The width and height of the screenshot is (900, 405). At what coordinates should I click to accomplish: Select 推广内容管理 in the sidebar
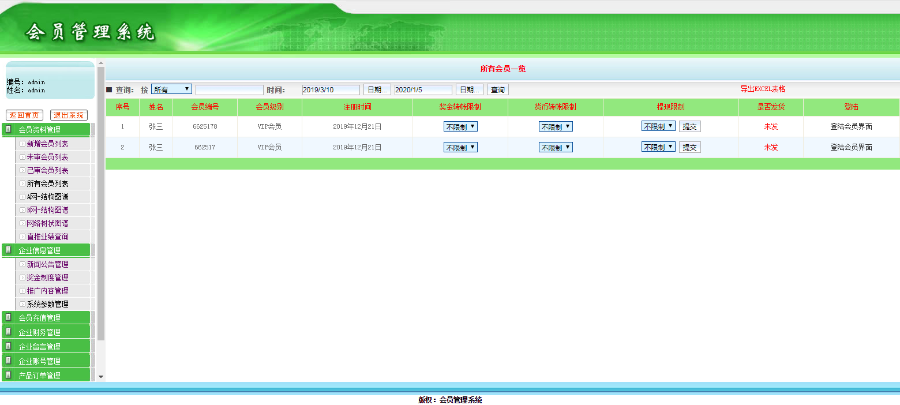click(x=47, y=290)
